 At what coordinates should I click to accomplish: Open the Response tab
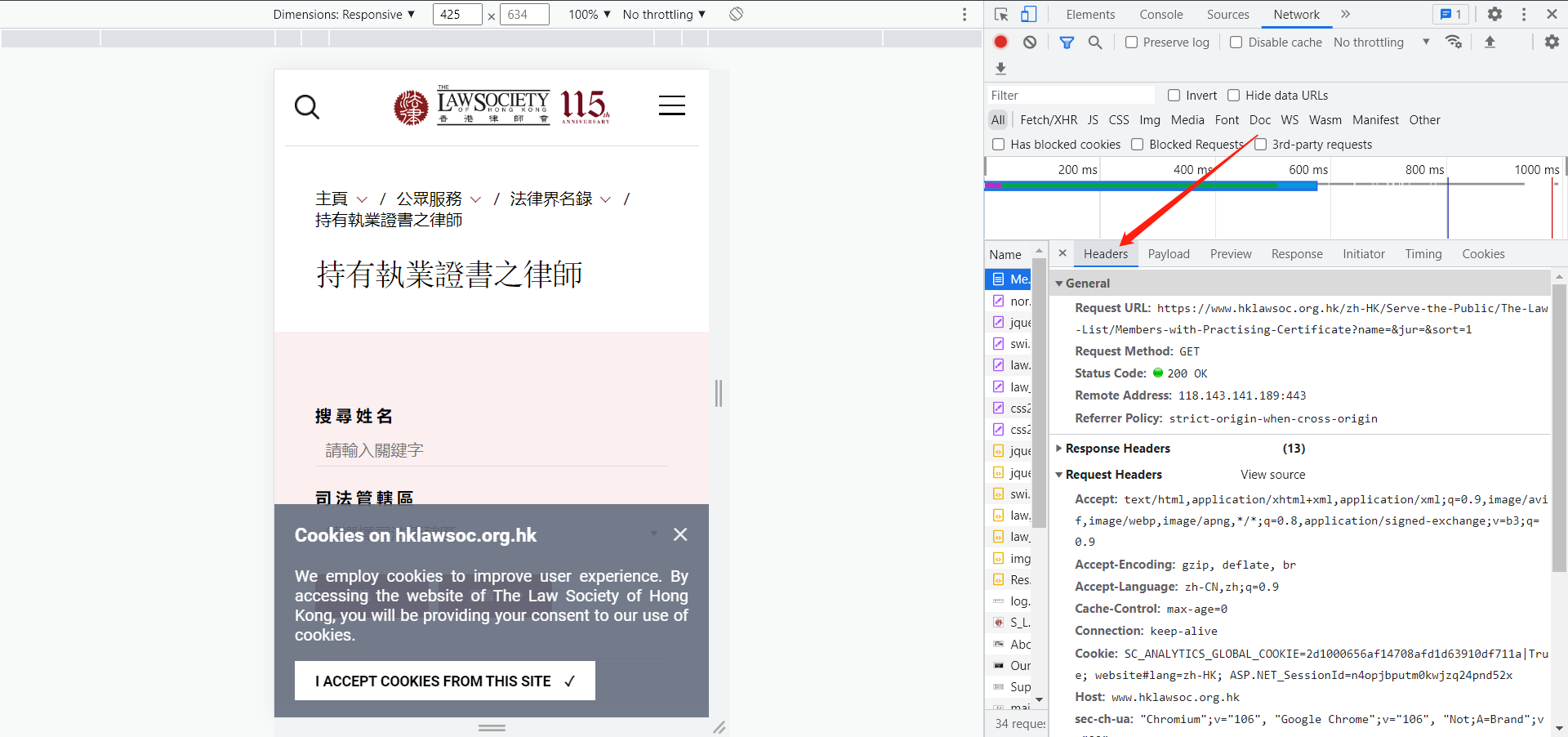coord(1297,254)
